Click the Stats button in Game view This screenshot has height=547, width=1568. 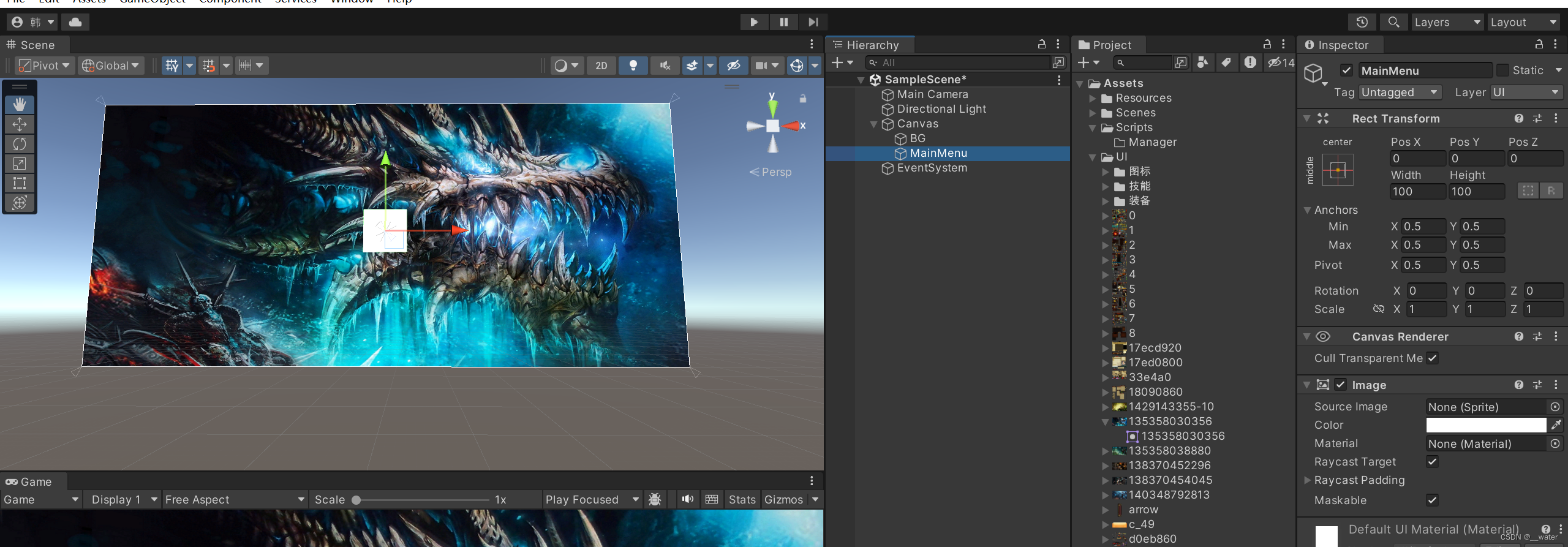(742, 500)
